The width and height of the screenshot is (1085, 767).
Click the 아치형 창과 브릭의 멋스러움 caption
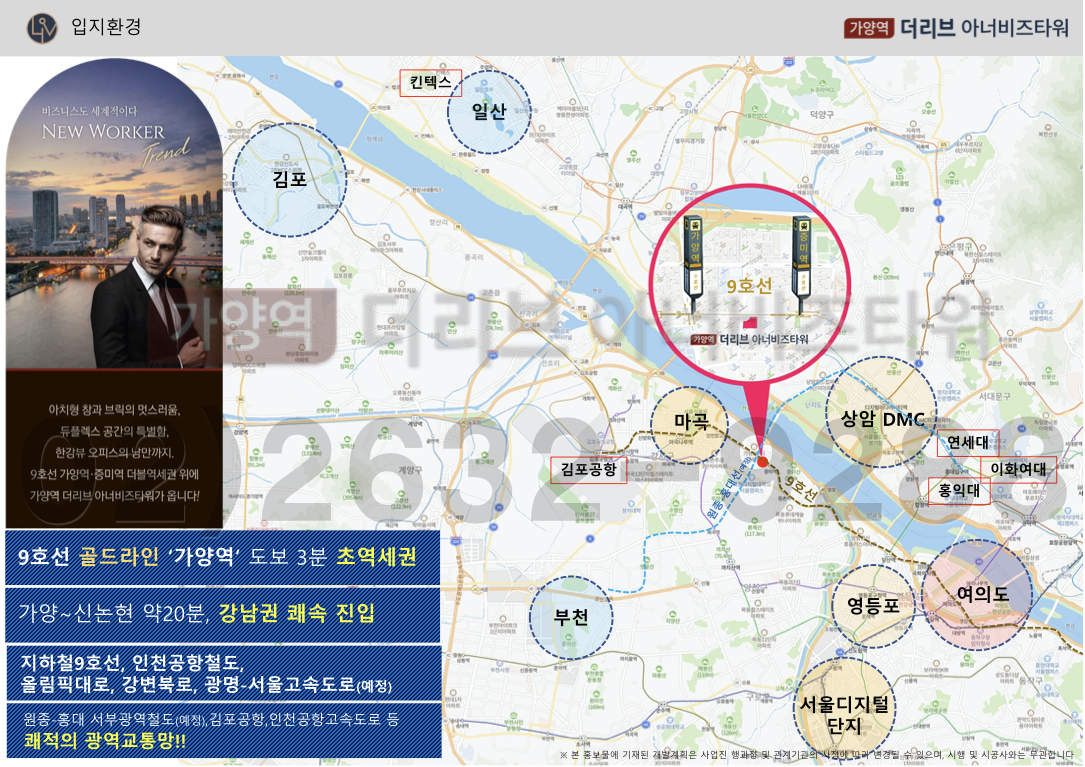114,410
